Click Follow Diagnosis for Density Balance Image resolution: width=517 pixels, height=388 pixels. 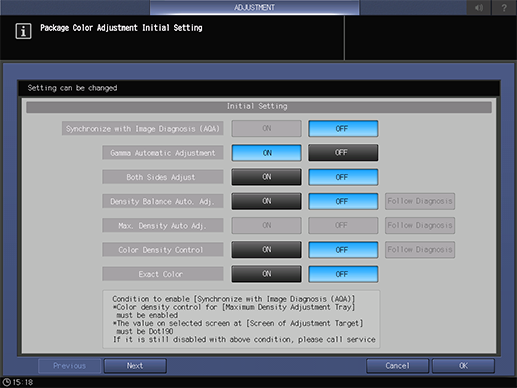[x=420, y=201]
